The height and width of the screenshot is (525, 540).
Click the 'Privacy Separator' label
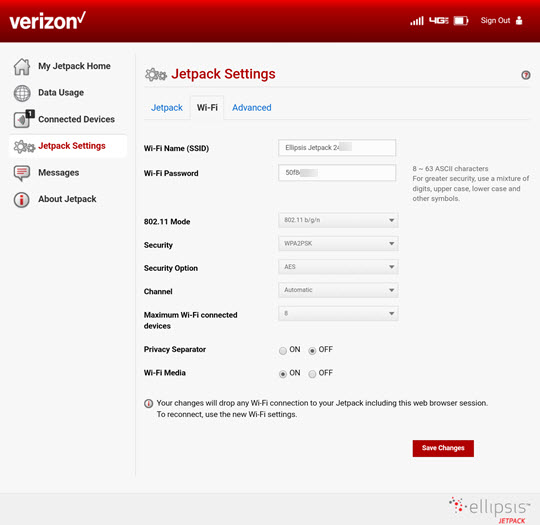[x=175, y=350]
